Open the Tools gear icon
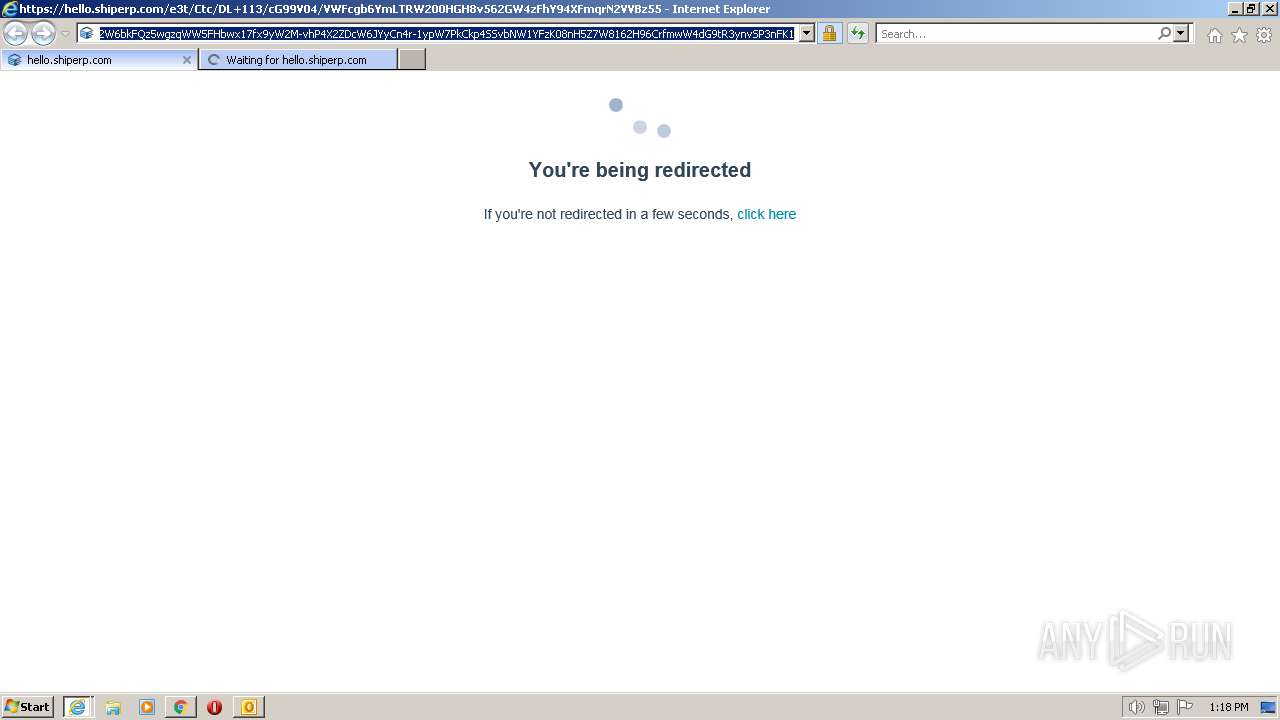Screen dimensions: 1280x720 point(1264,35)
